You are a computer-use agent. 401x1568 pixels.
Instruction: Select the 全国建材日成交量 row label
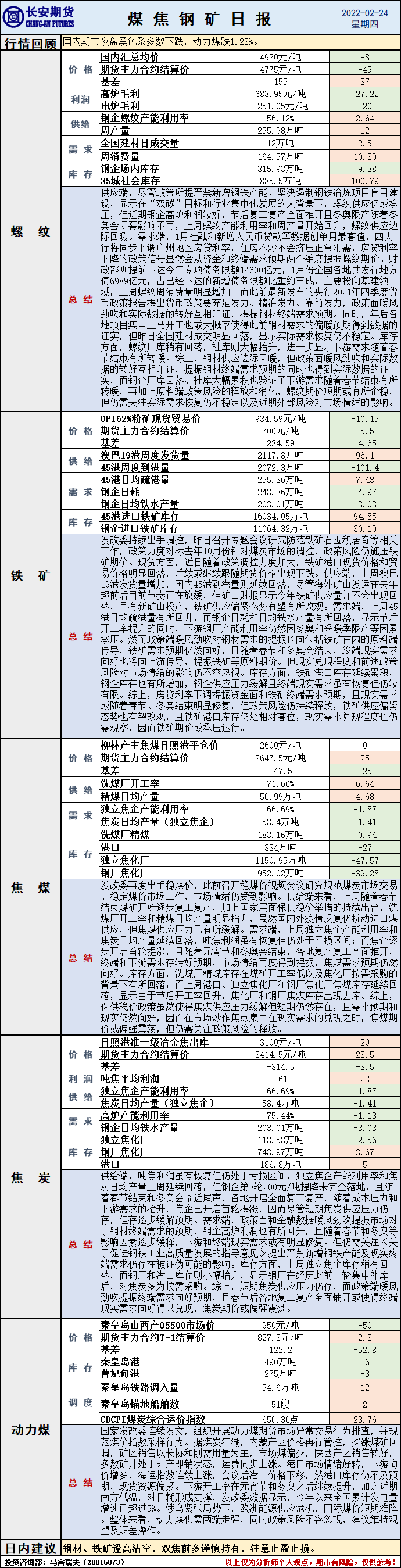coord(140,144)
